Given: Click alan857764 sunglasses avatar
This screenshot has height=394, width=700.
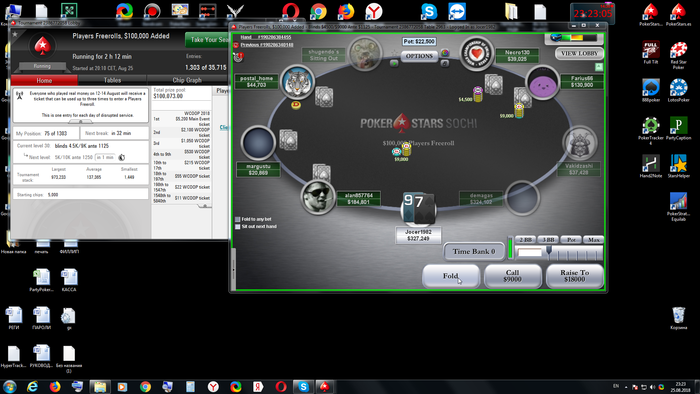Looking at the screenshot, I should pos(317,197).
